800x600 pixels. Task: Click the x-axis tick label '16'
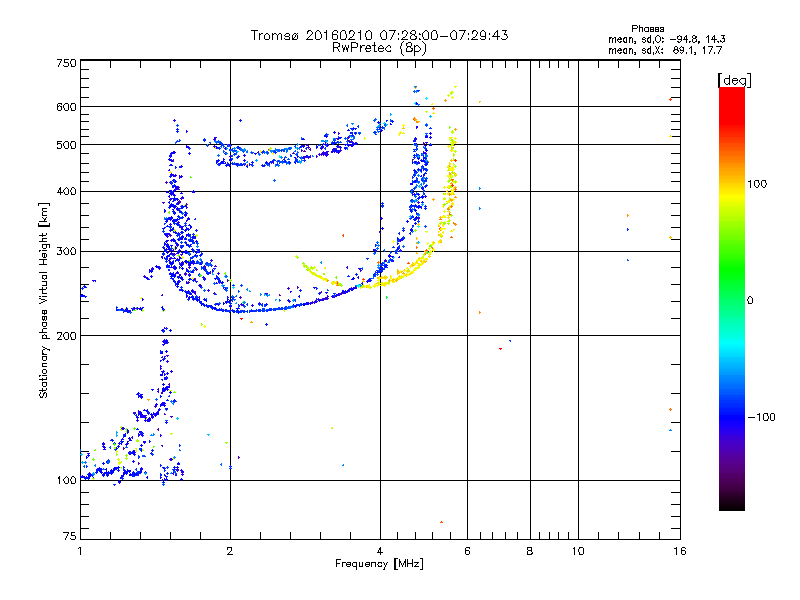coord(680,551)
